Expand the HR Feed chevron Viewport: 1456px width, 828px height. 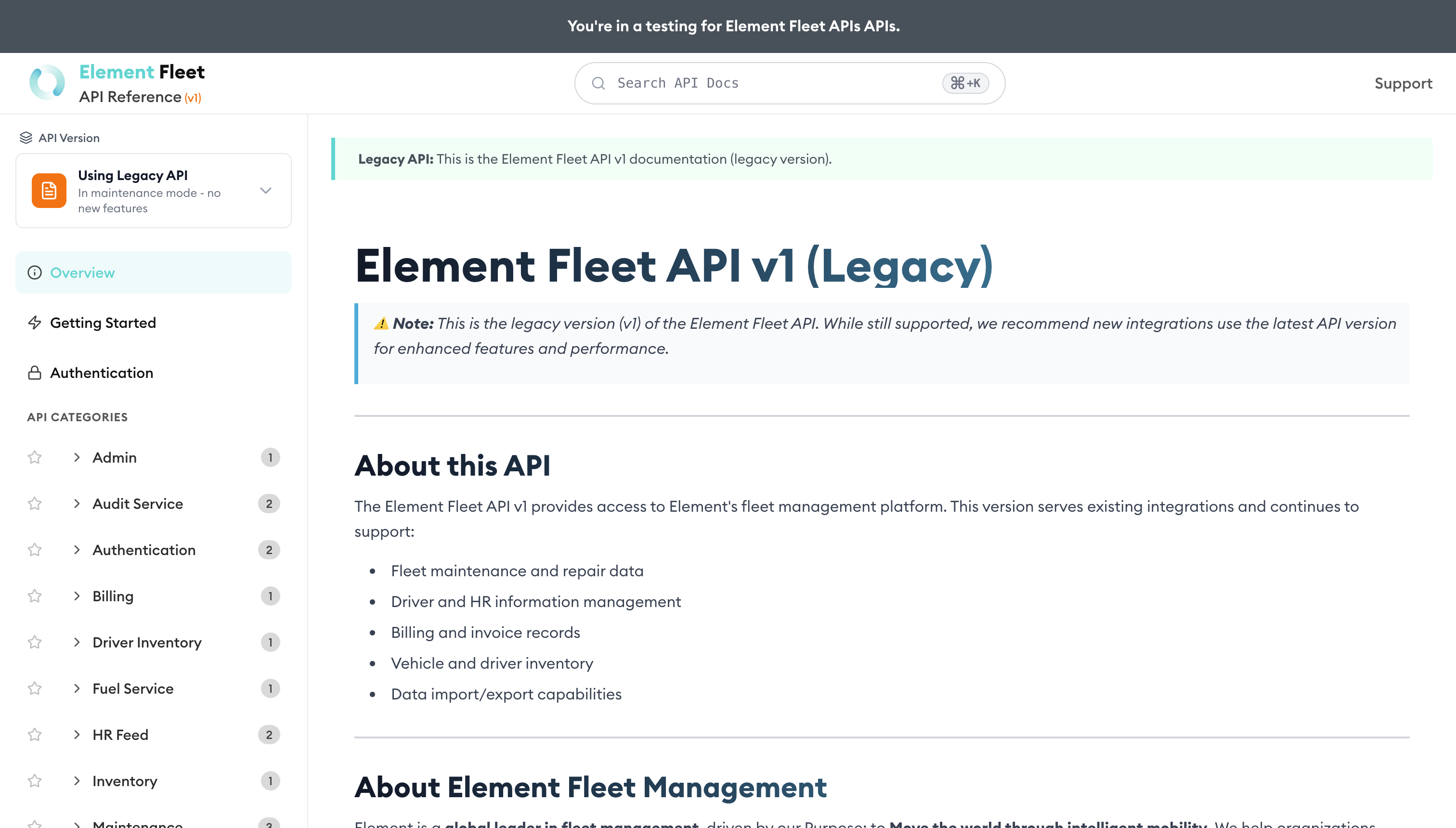pyautogui.click(x=77, y=735)
